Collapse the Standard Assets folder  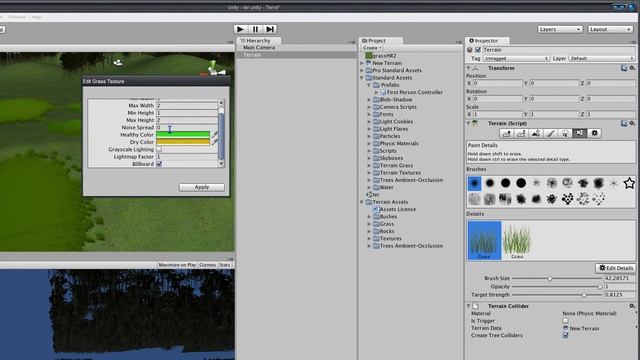362,78
